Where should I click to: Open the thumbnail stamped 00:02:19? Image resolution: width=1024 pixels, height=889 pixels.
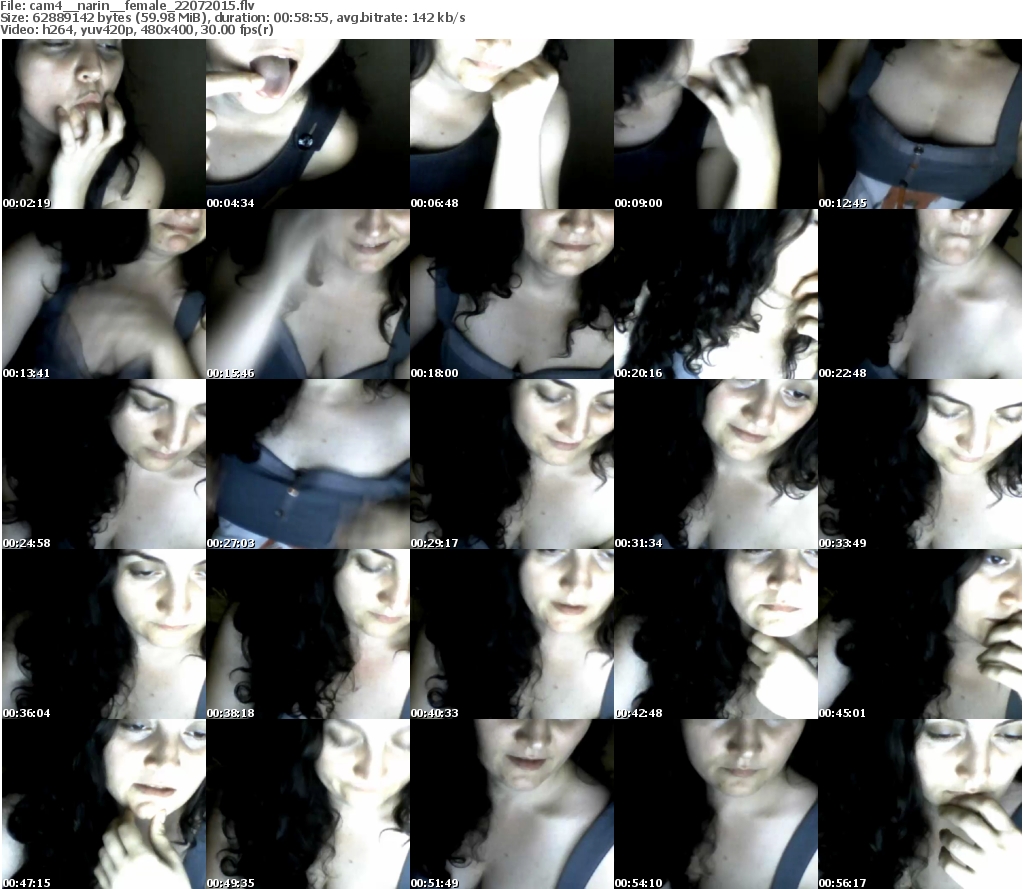[x=104, y=124]
